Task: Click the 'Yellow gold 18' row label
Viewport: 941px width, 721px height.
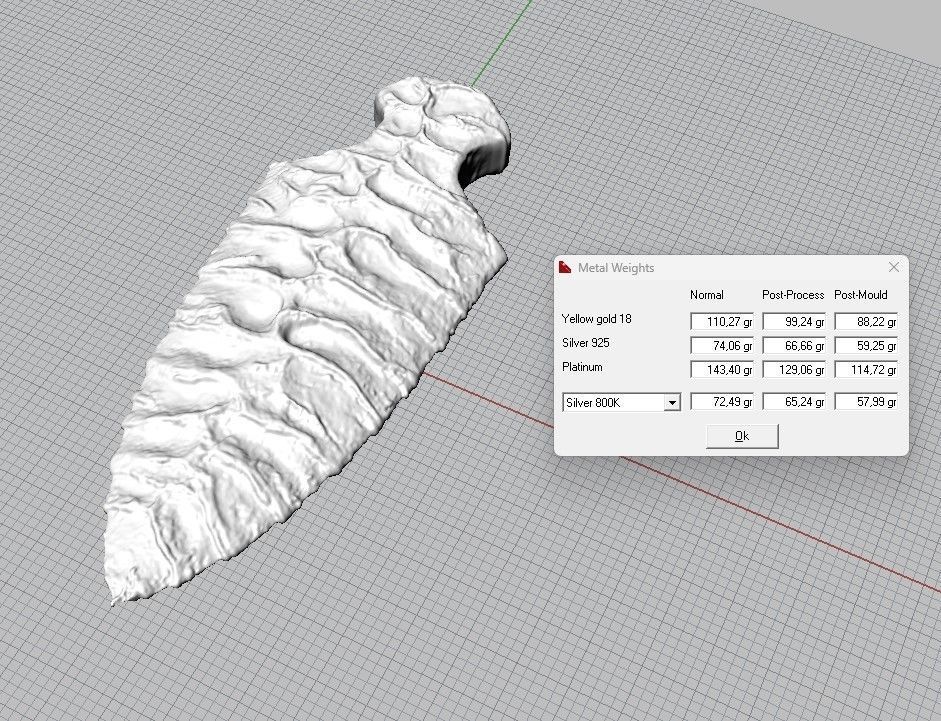Action: [597, 319]
